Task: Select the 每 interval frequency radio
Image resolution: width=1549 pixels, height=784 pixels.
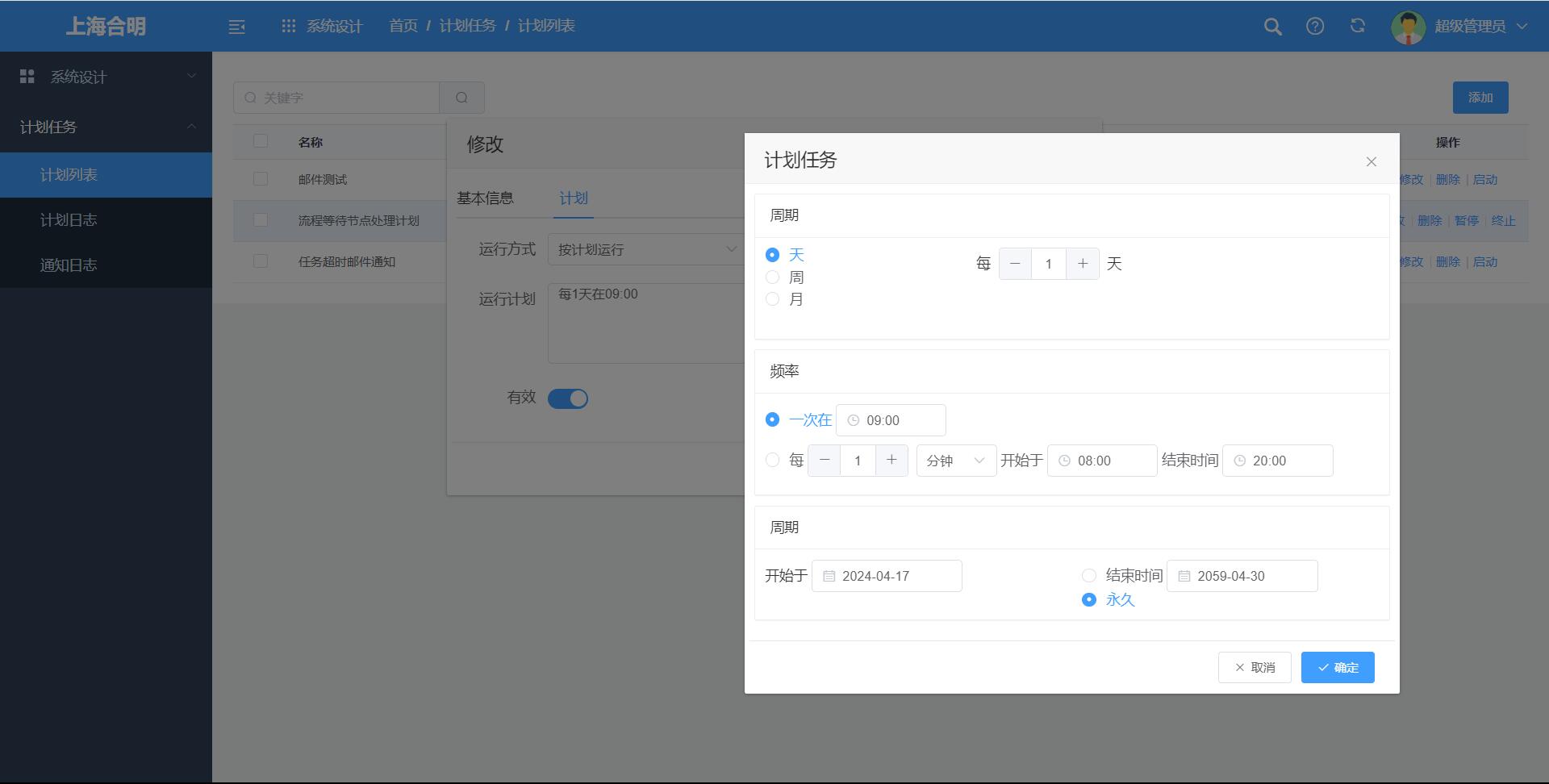Action: point(772,460)
